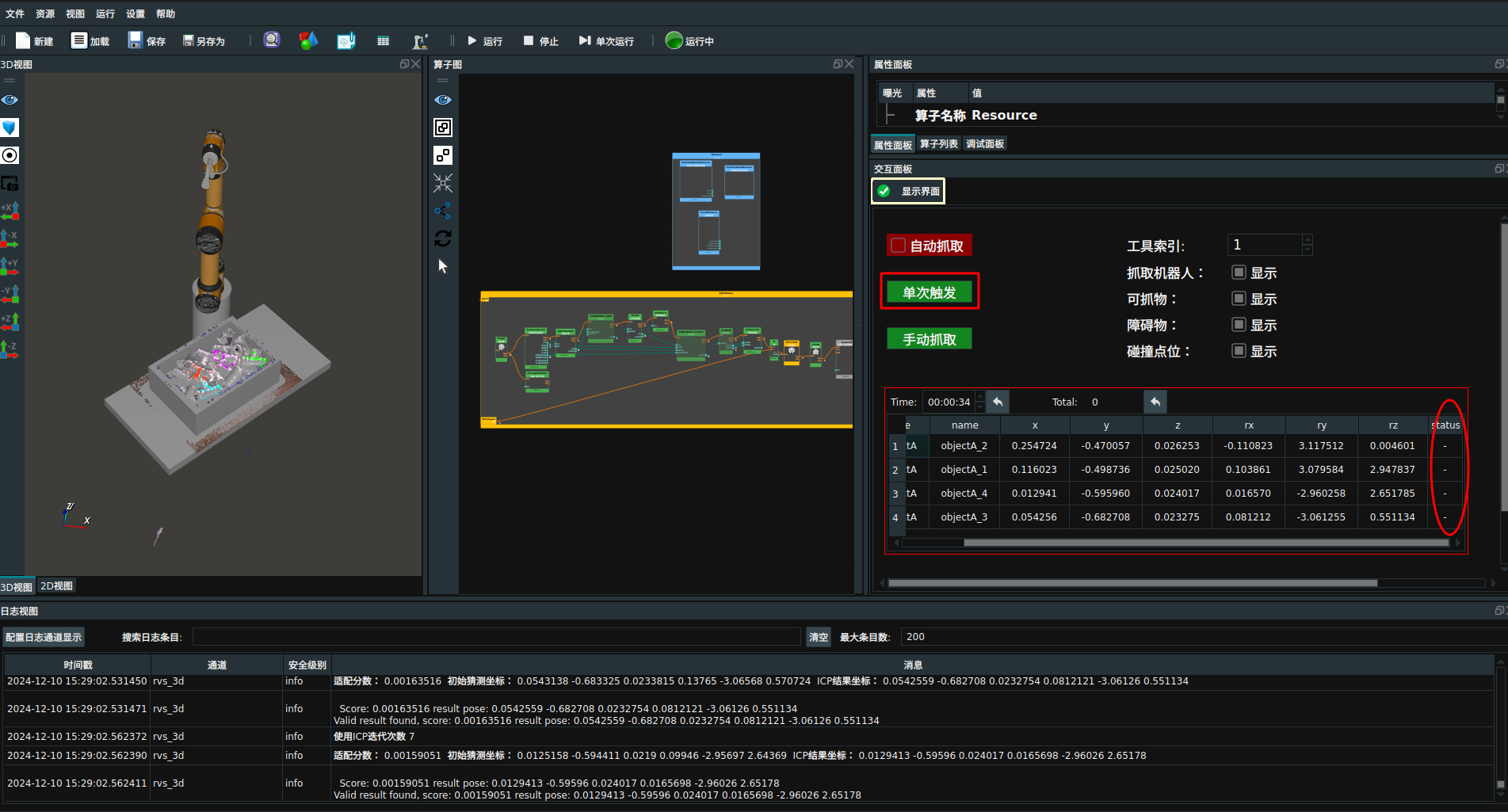Increase the Time value with up arrow
Screen dimensions: 1508x812
[x=980, y=396]
